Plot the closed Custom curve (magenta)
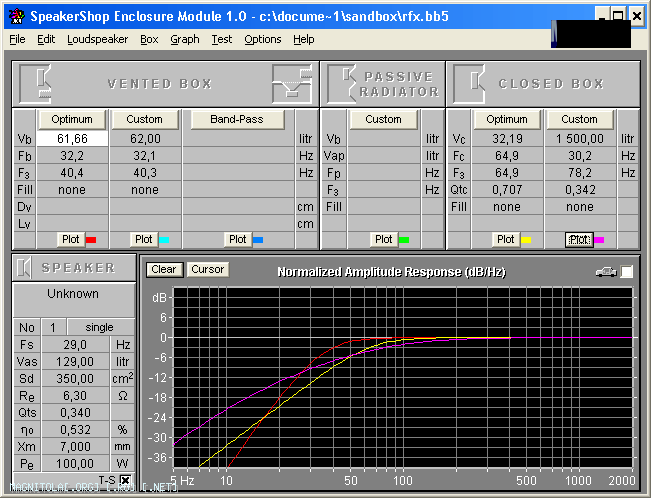651x498 pixels. pyautogui.click(x=579, y=240)
